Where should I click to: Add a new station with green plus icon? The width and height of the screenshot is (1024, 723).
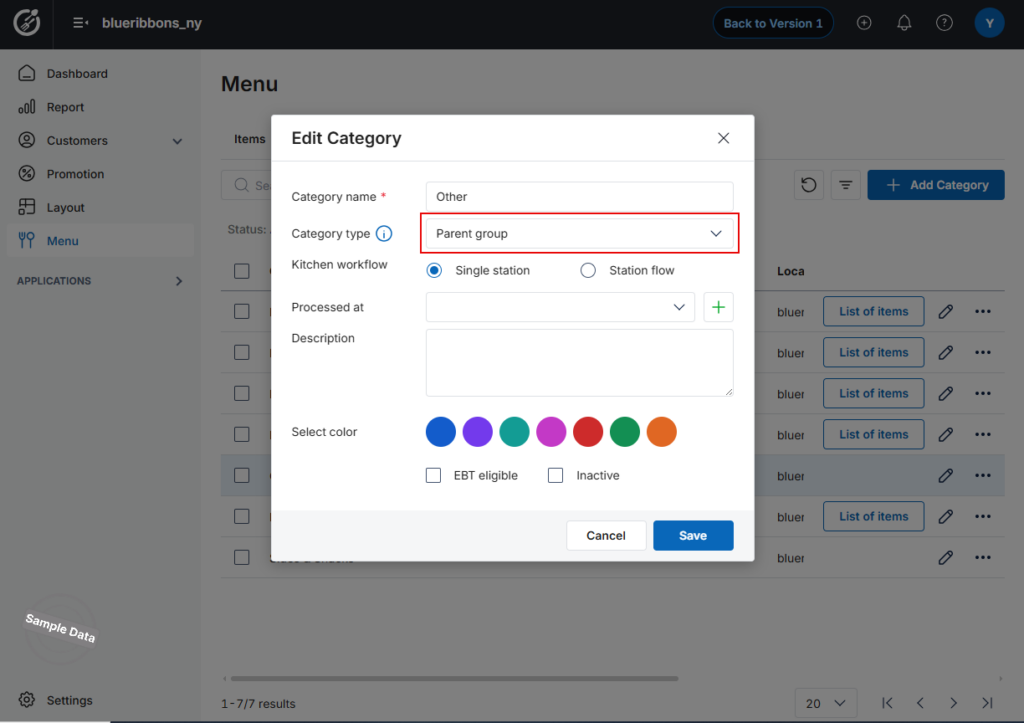(718, 307)
